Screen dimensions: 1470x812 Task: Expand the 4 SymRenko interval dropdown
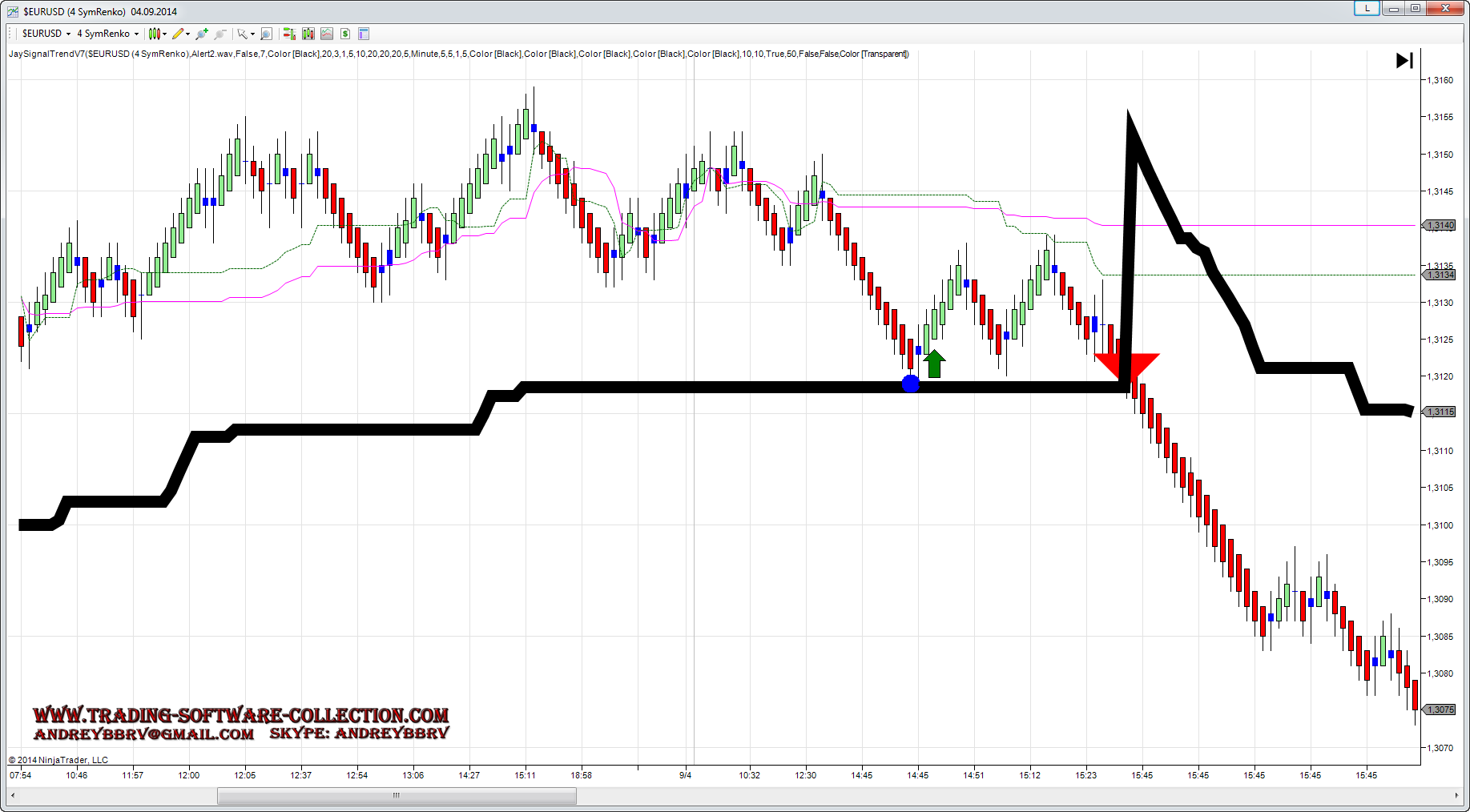pos(136,34)
